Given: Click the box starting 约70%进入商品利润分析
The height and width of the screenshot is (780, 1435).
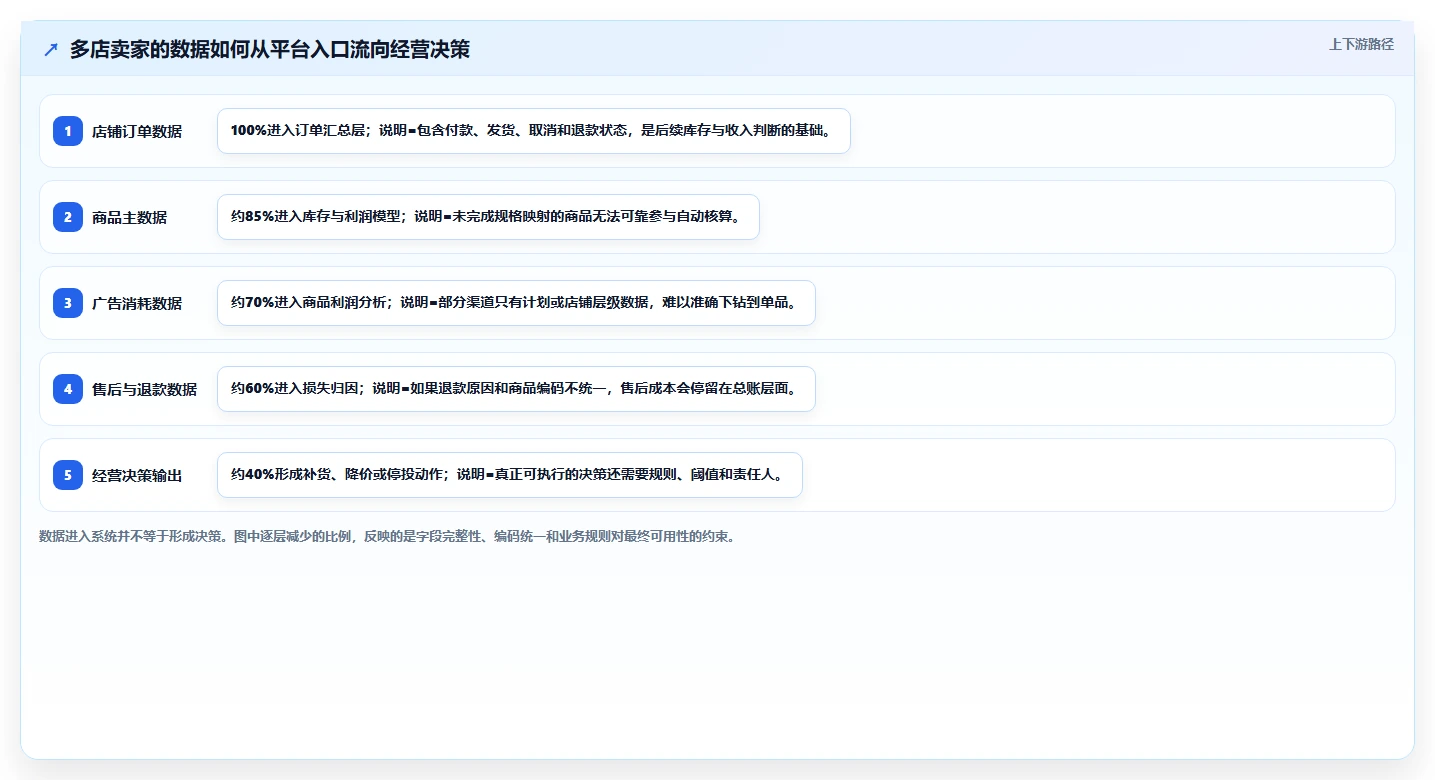Looking at the screenshot, I should pos(516,303).
